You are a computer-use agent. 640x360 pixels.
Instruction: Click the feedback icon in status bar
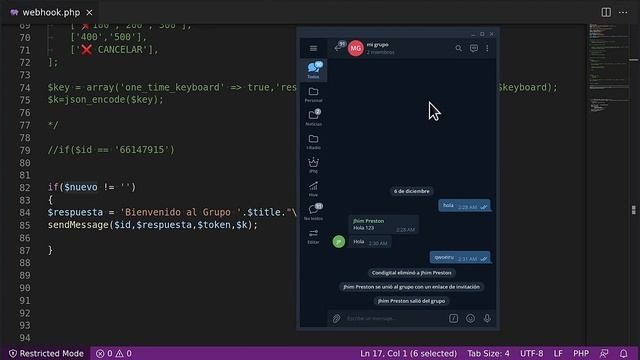tap(604, 353)
